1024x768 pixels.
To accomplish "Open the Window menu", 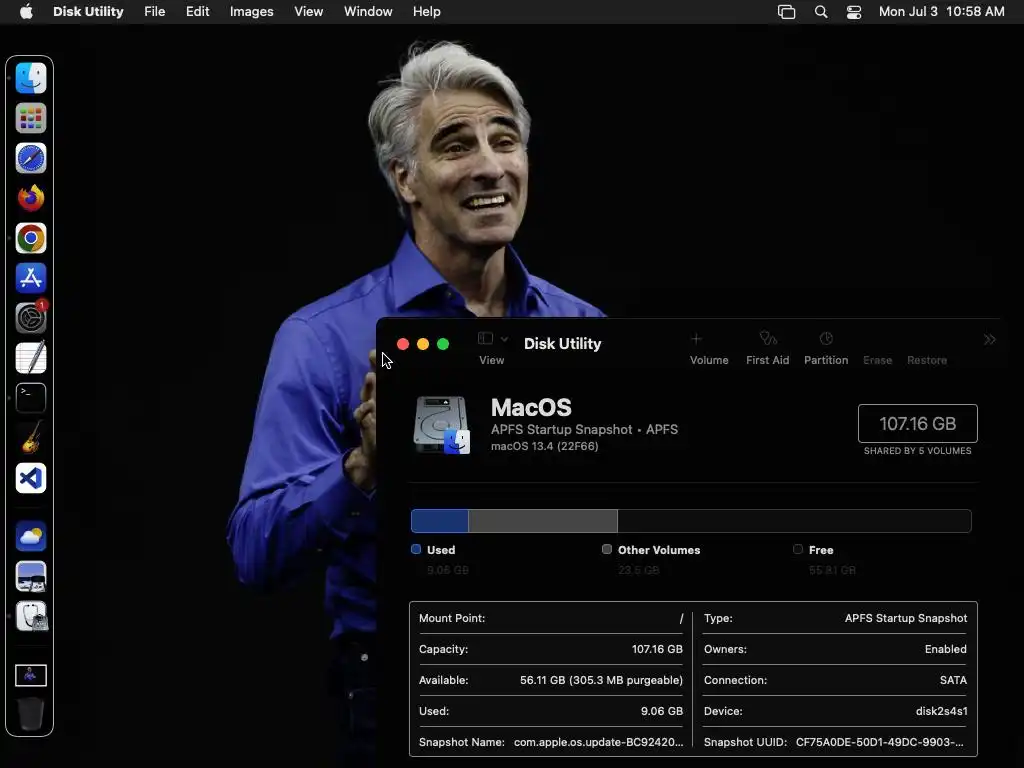I will click(368, 12).
